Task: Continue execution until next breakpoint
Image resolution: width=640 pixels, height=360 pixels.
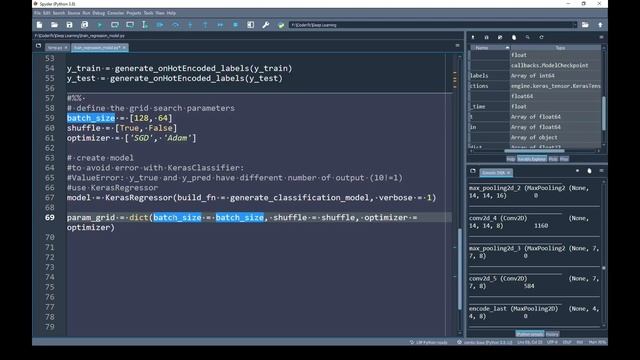Action: [220, 25]
